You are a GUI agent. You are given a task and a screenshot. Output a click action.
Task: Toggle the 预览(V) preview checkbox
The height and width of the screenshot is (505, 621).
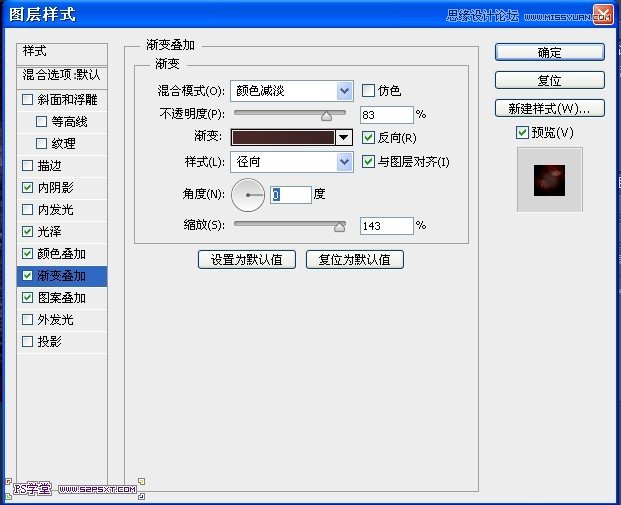click(x=522, y=132)
